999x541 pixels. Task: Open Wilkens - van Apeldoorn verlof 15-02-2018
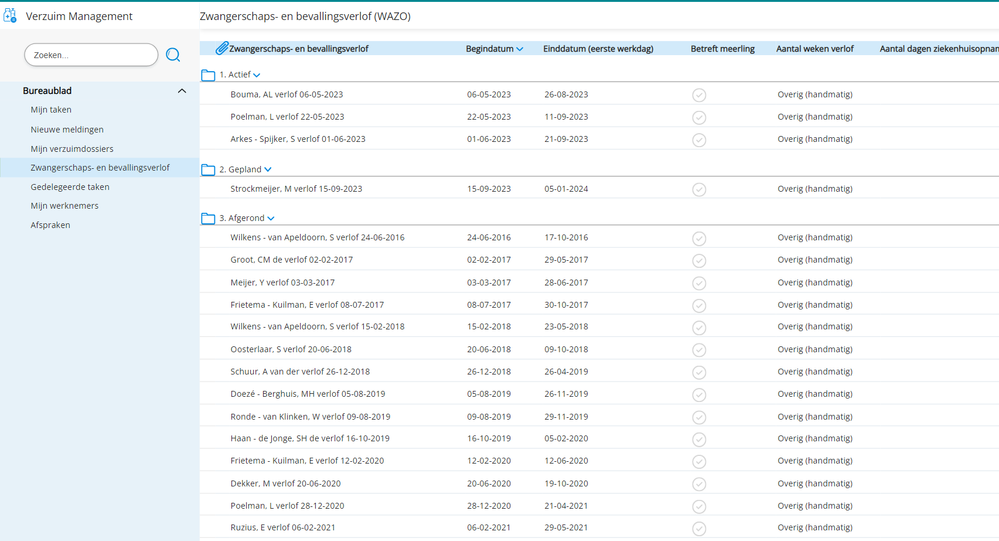317,326
